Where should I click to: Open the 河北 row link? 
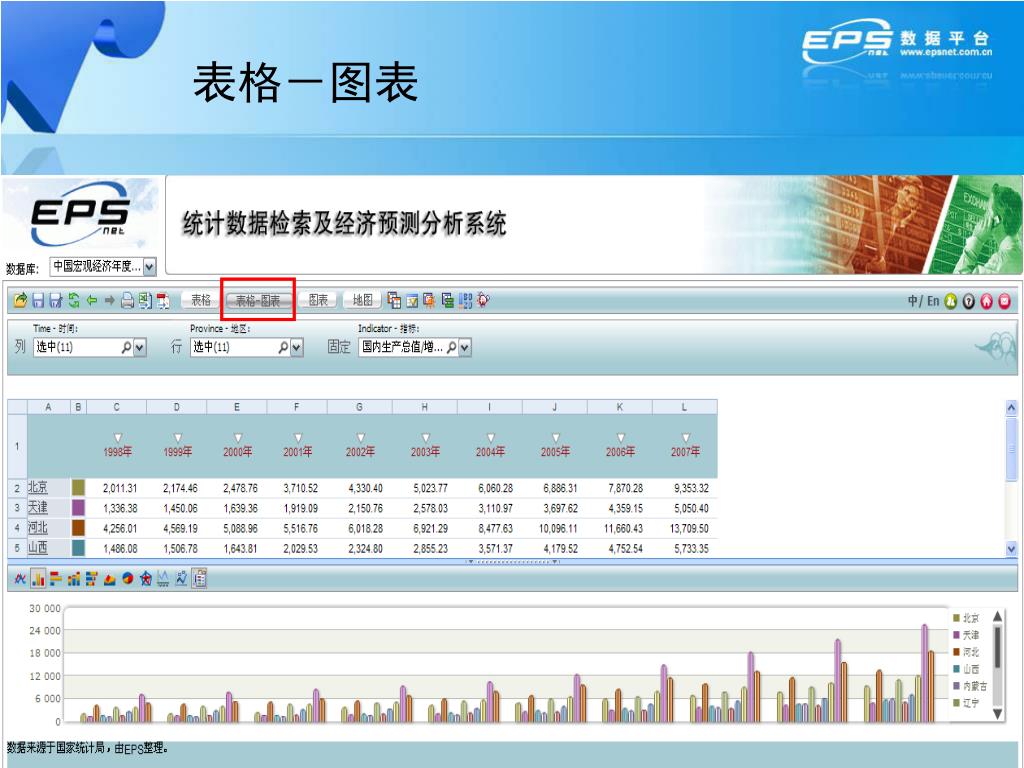click(x=38, y=528)
